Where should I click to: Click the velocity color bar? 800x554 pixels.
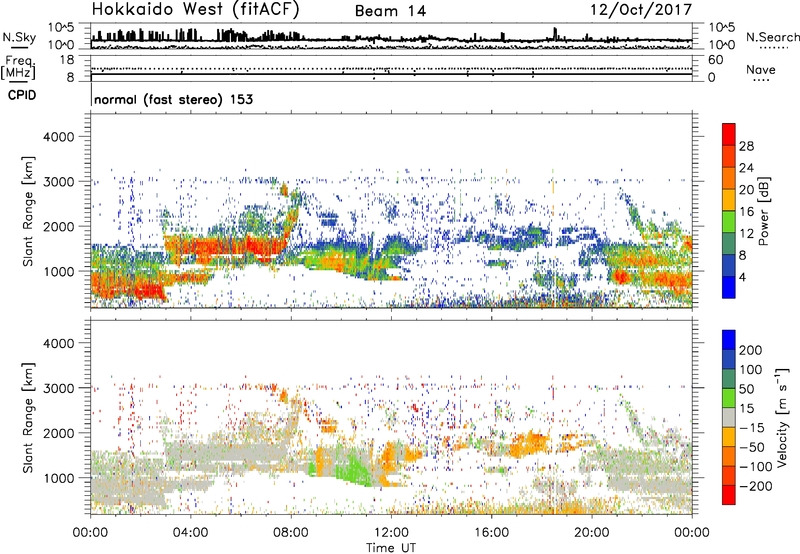(x=729, y=417)
